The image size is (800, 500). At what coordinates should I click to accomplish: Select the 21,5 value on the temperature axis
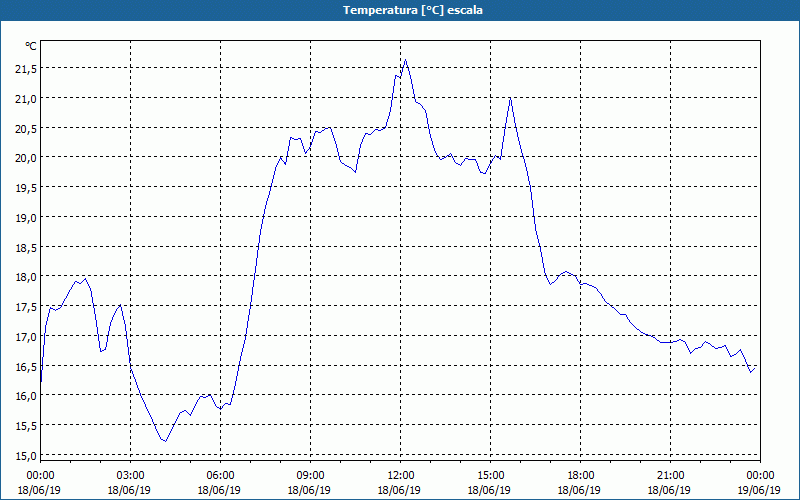click(x=25, y=68)
